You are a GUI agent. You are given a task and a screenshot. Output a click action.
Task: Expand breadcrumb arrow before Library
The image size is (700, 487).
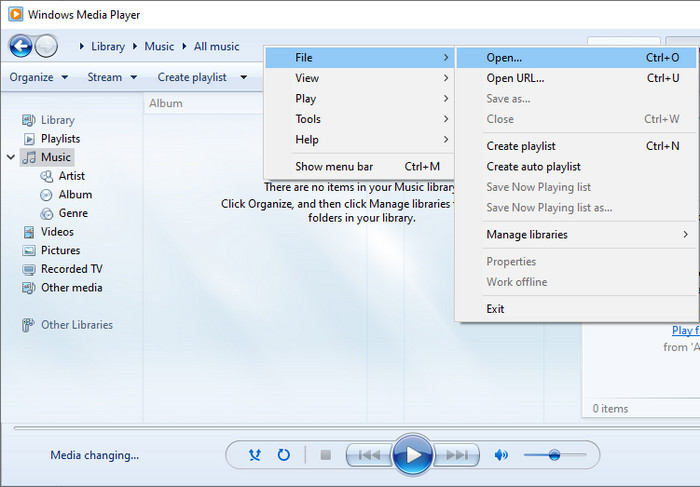pyautogui.click(x=81, y=46)
